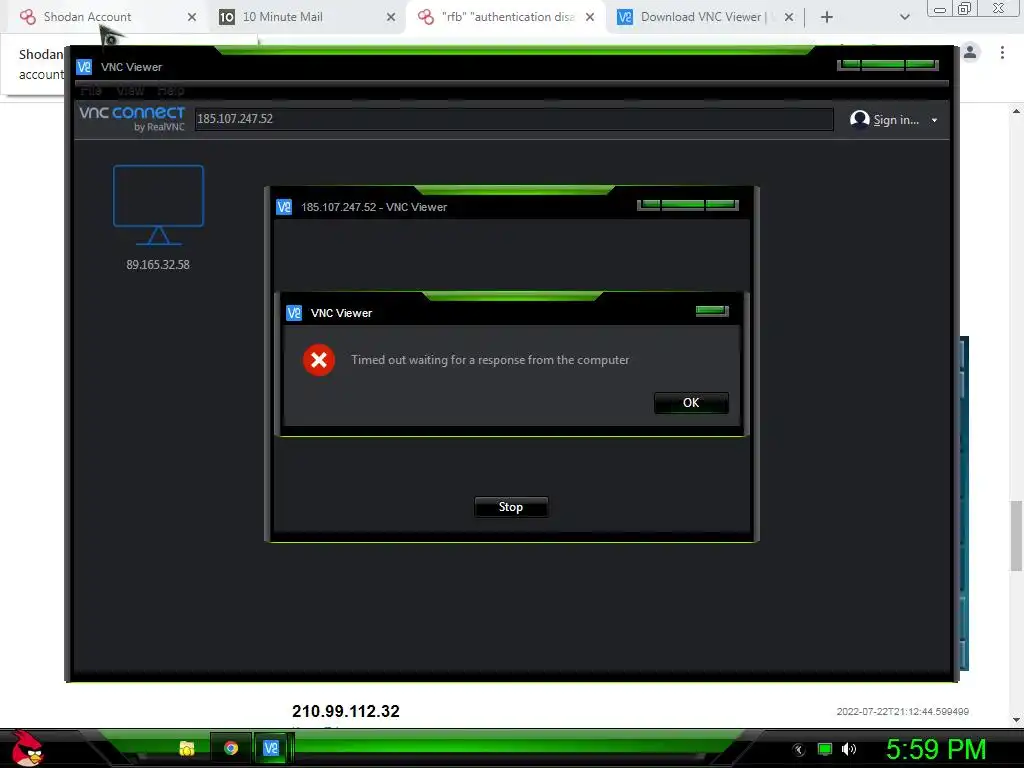This screenshot has width=1024, height=768.
Task: Click the bottom scrollbar down arrow
Action: [1016, 720]
